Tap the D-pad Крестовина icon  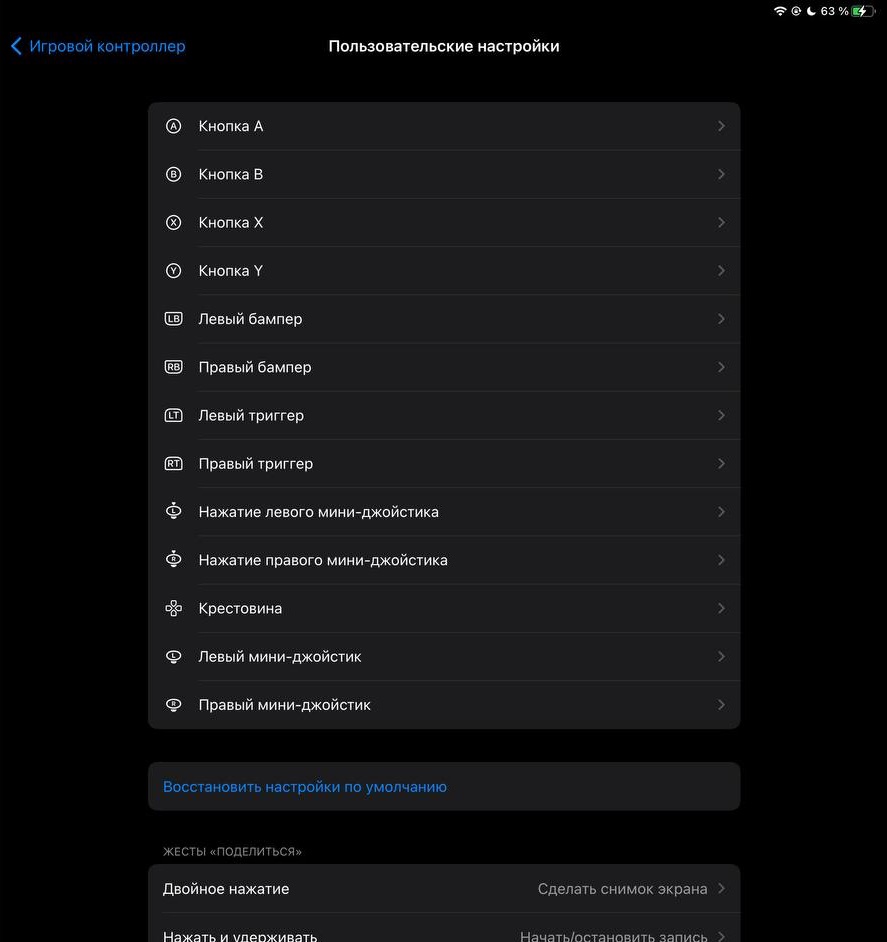pyautogui.click(x=173, y=609)
